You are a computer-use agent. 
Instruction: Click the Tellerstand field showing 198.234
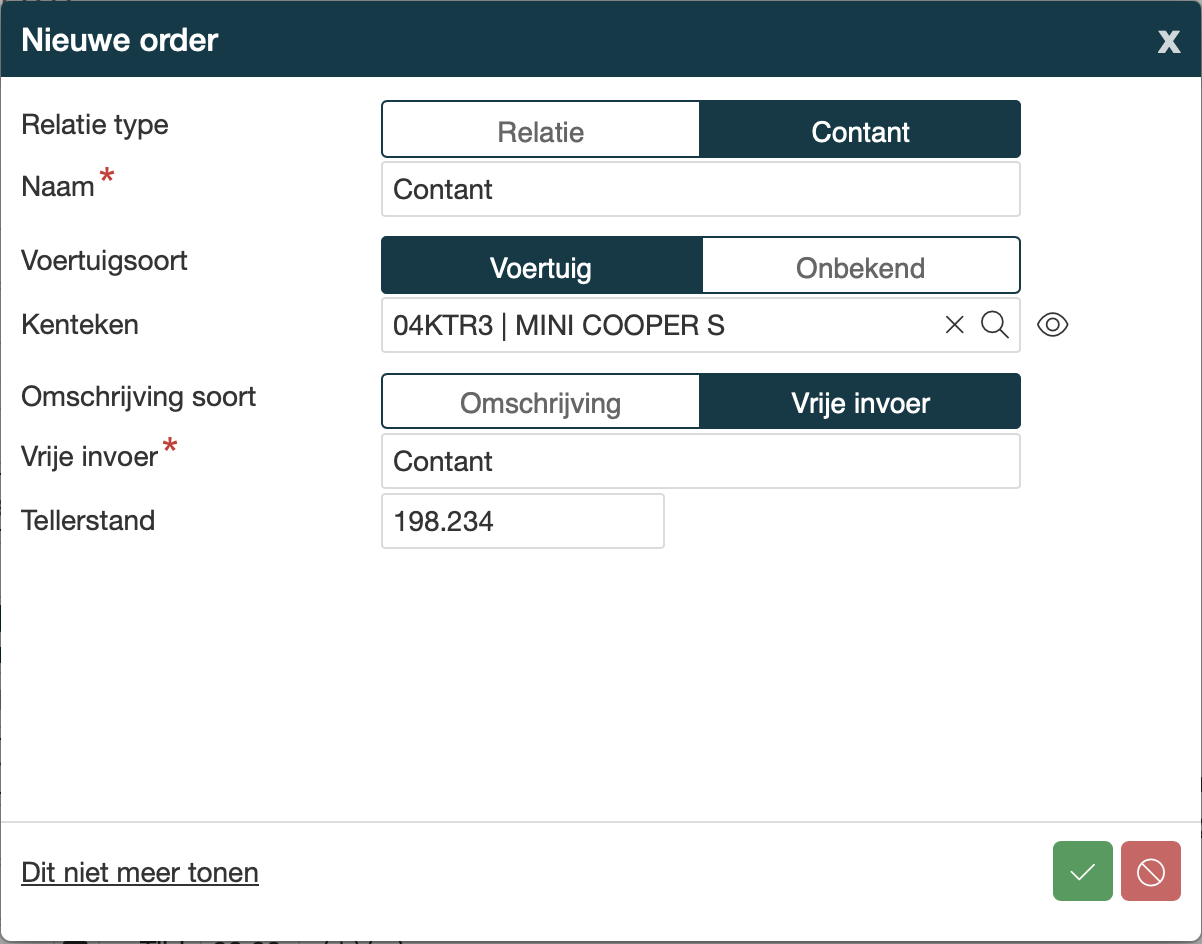pyautogui.click(x=522, y=521)
